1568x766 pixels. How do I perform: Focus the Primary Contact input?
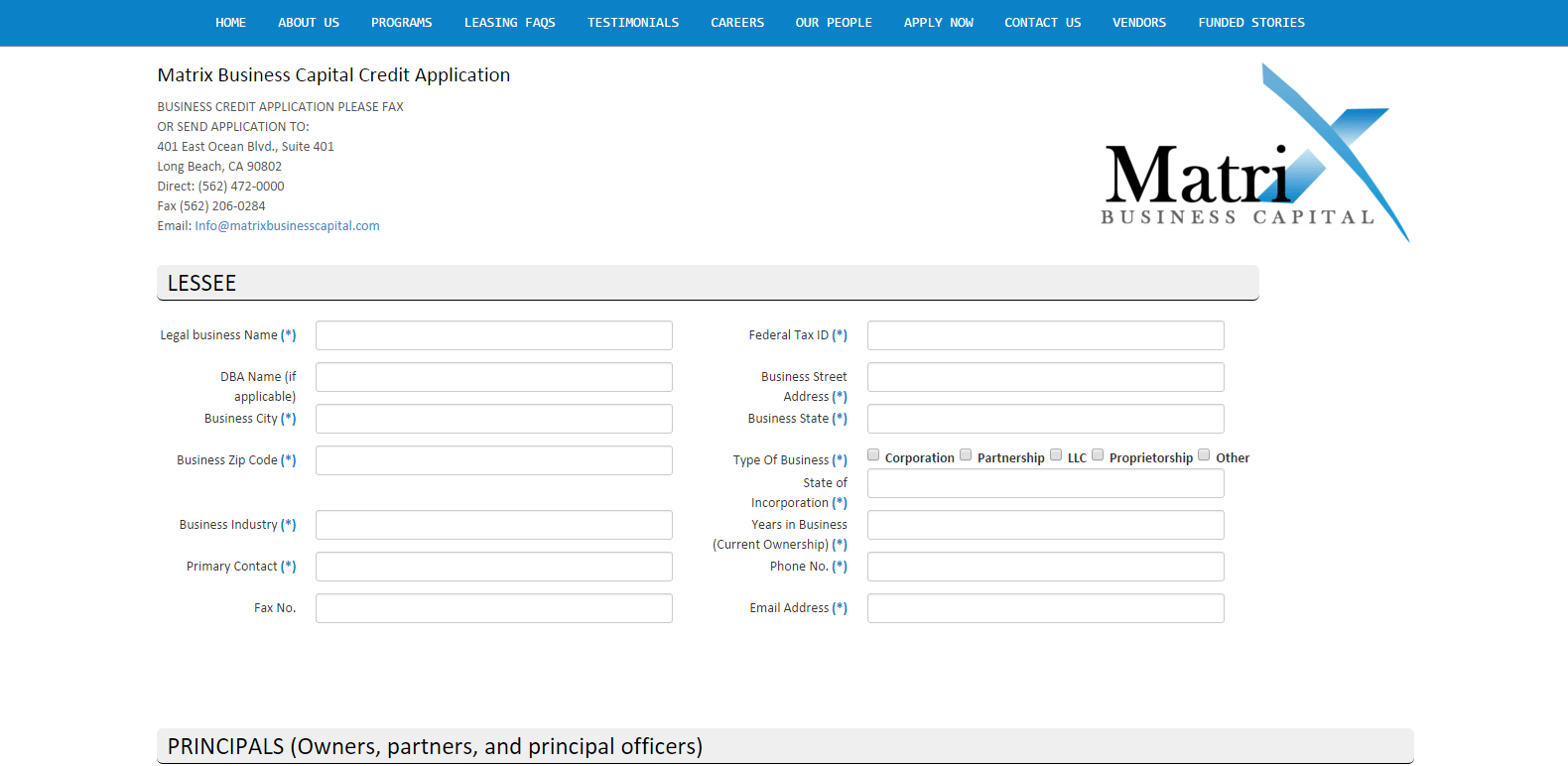pyautogui.click(x=494, y=567)
